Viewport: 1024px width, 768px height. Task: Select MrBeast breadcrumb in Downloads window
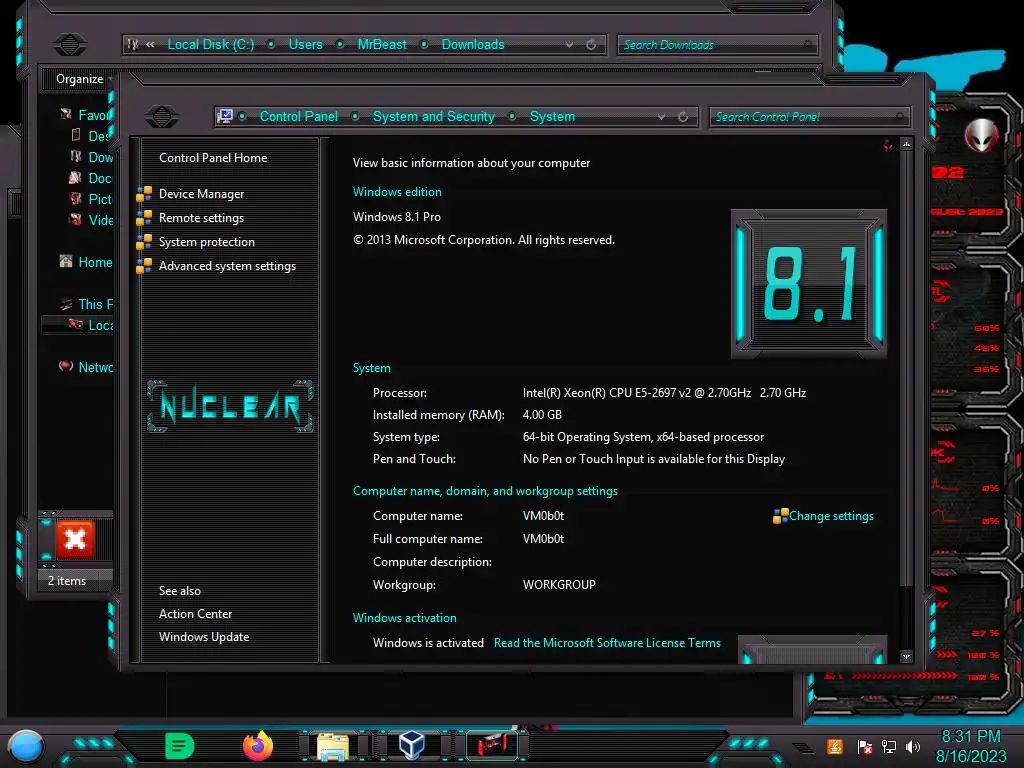tap(381, 44)
